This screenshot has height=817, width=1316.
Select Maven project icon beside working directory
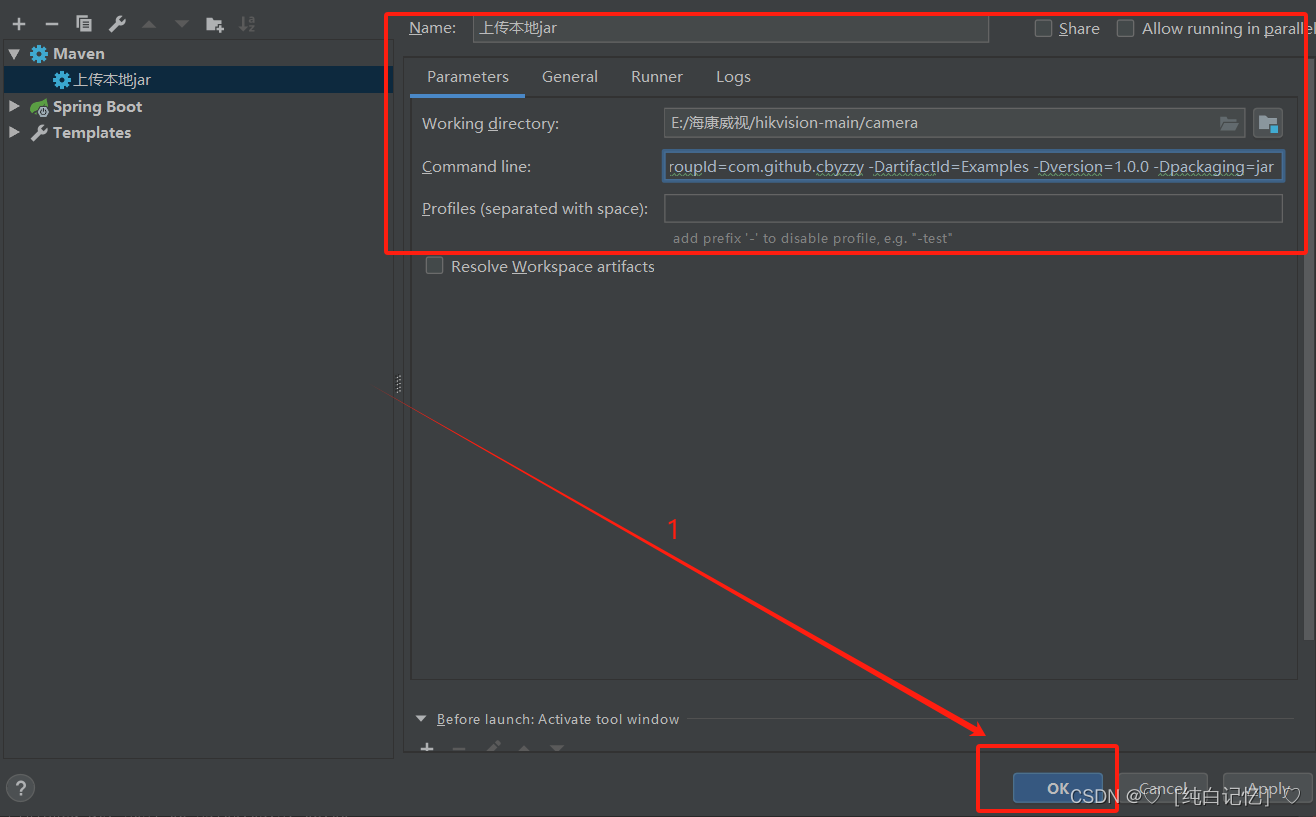click(1268, 123)
